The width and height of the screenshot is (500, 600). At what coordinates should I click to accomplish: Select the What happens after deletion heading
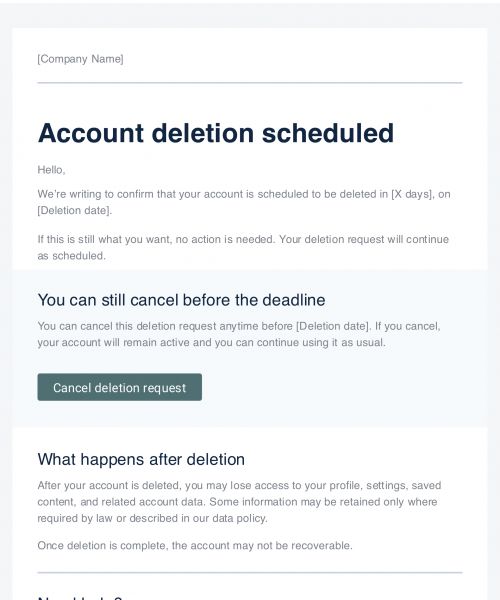pos(141,459)
